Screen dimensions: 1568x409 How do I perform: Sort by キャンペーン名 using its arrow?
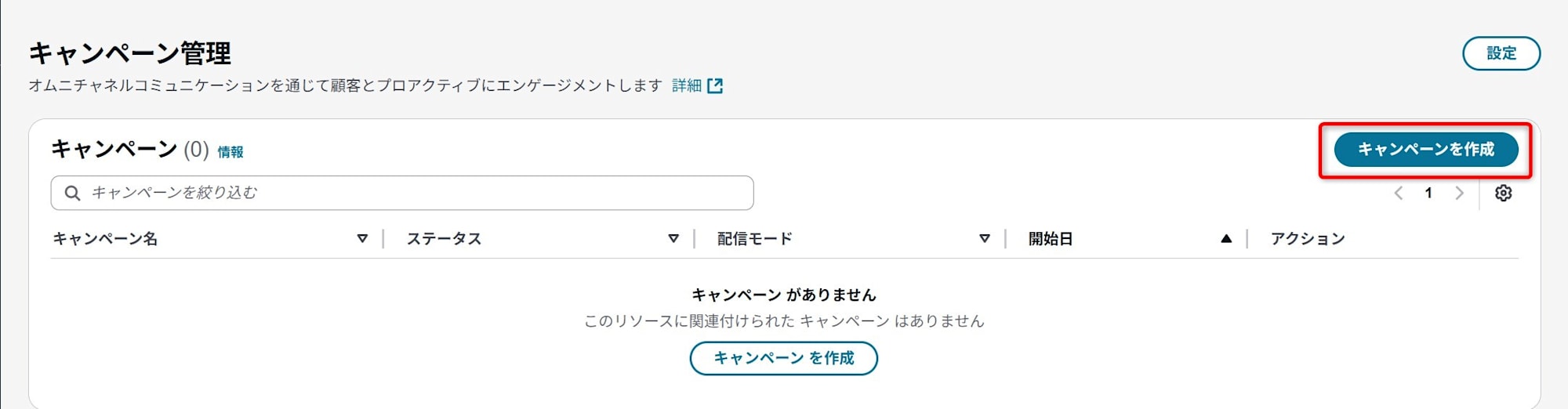(362, 238)
